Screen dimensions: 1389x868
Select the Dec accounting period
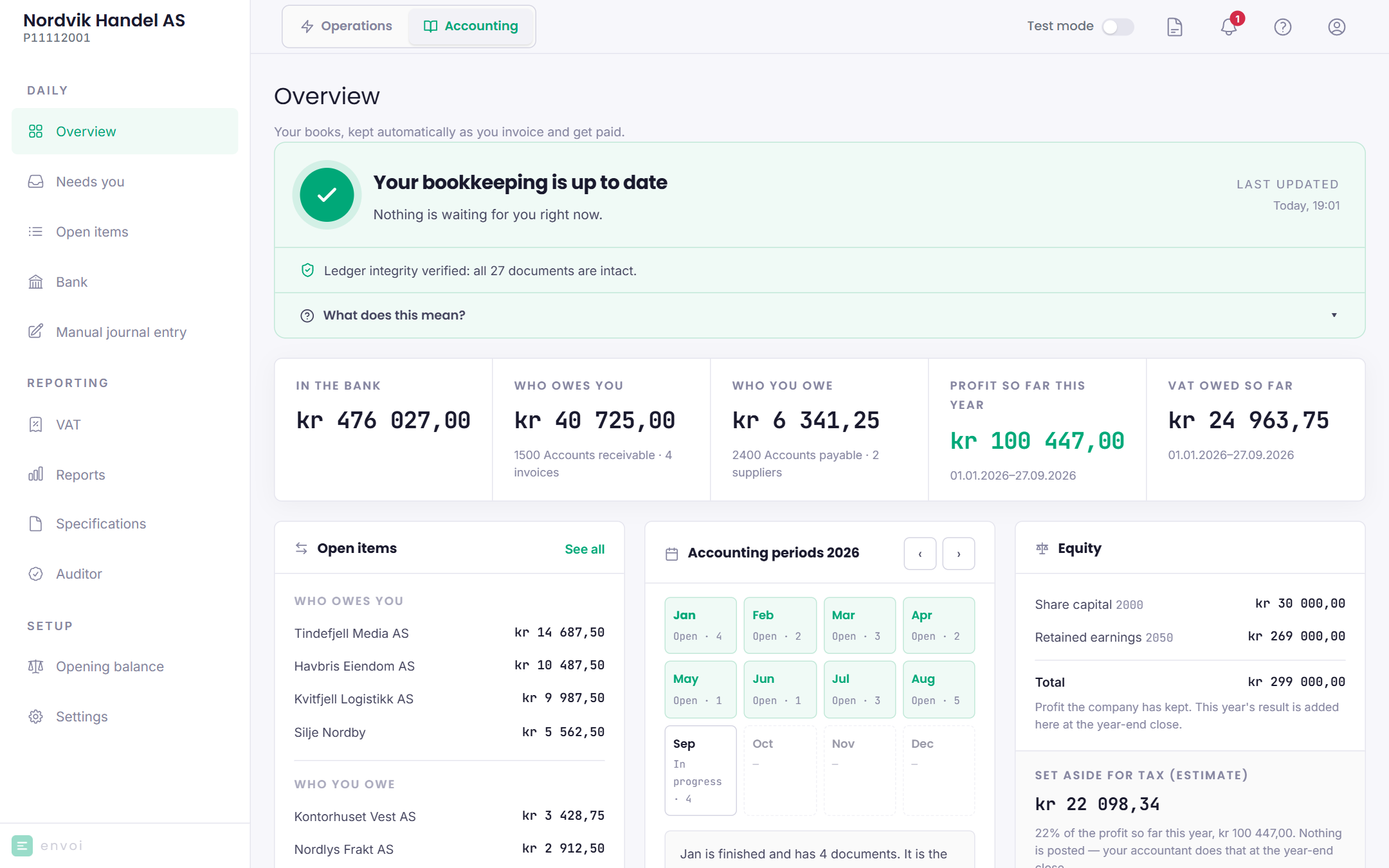[939, 770]
